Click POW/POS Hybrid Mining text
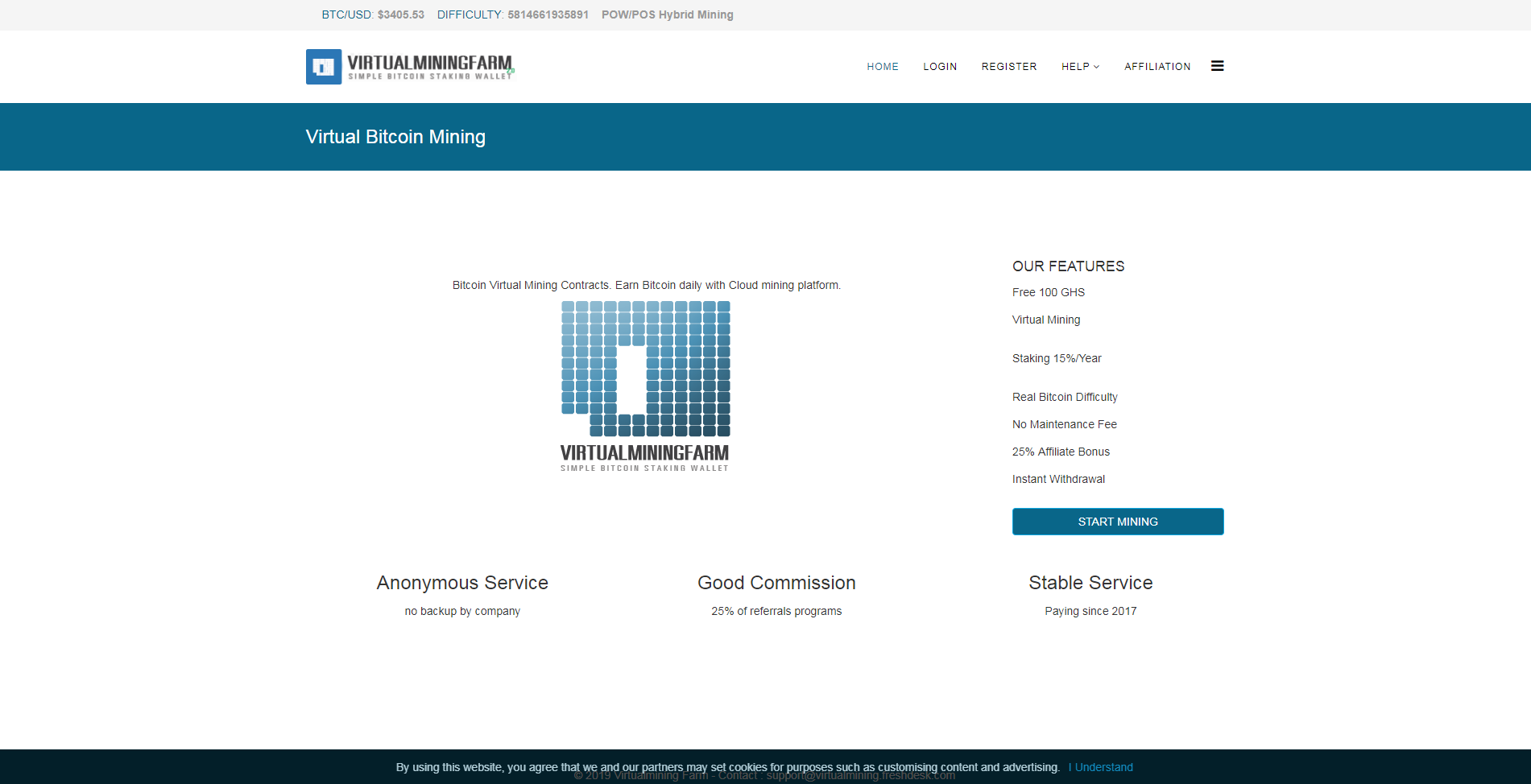The height and width of the screenshot is (784, 1531). pyautogui.click(x=668, y=14)
